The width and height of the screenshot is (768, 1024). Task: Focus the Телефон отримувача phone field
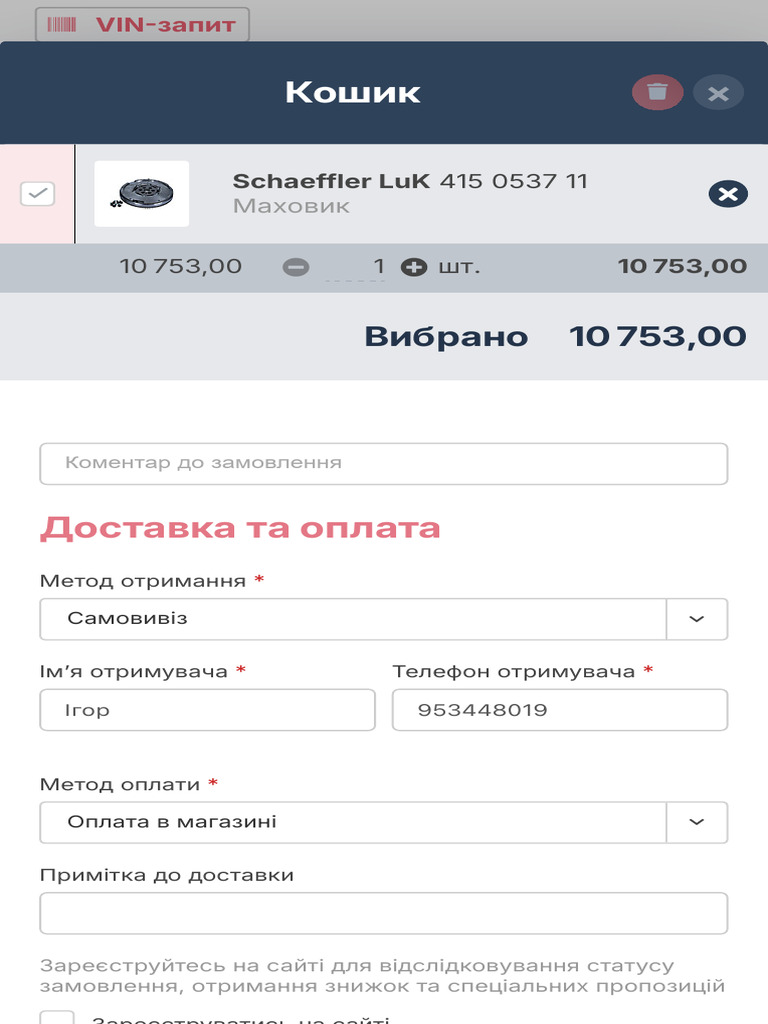[560, 710]
